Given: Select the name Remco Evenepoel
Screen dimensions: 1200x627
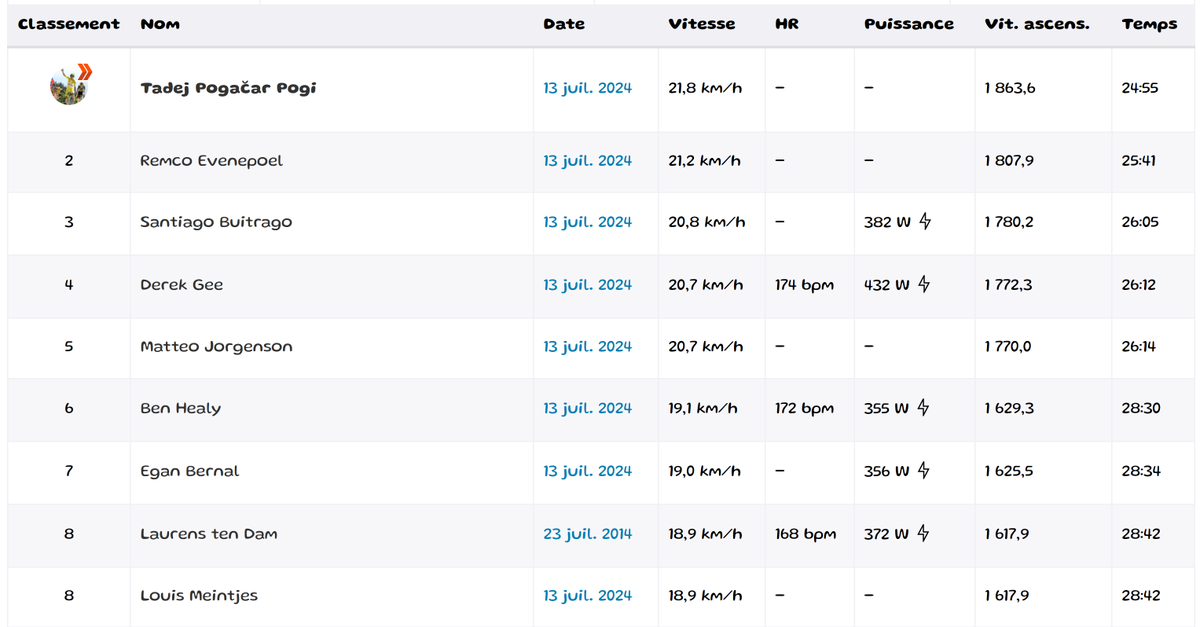Looking at the screenshot, I should 211,160.
